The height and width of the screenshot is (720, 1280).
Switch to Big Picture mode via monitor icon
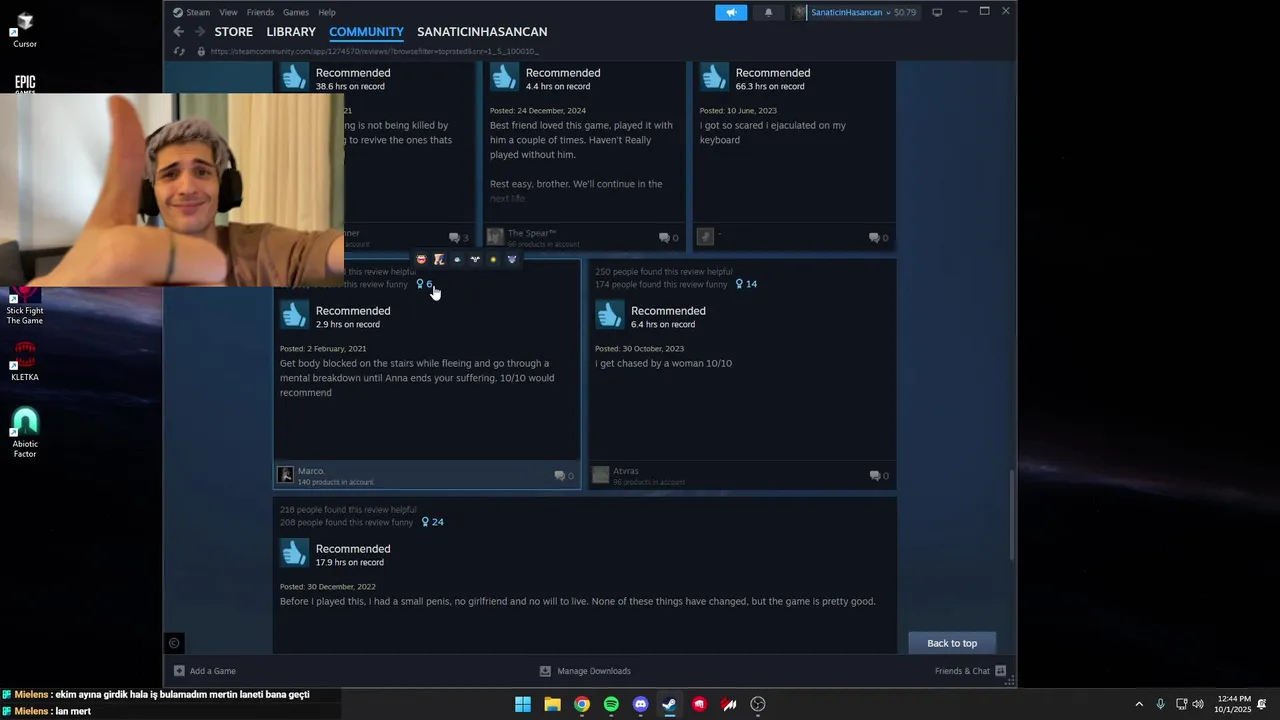937,12
